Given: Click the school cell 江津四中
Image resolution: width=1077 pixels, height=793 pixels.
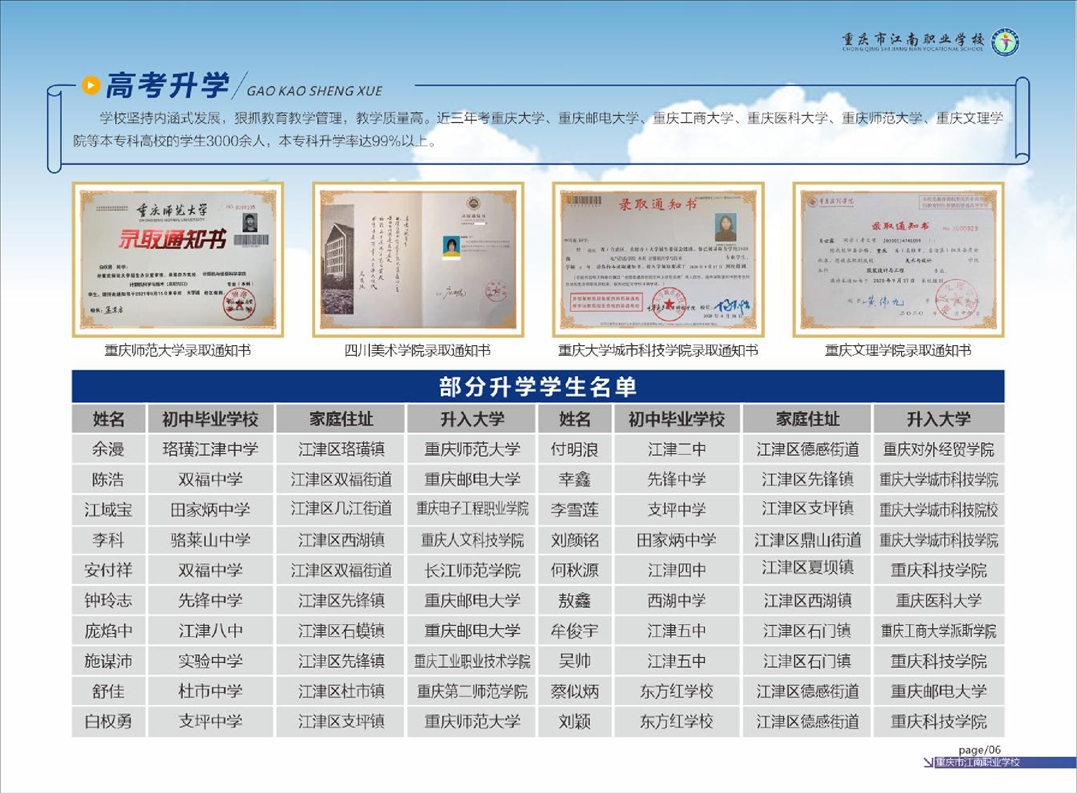Looking at the screenshot, I should [677, 570].
